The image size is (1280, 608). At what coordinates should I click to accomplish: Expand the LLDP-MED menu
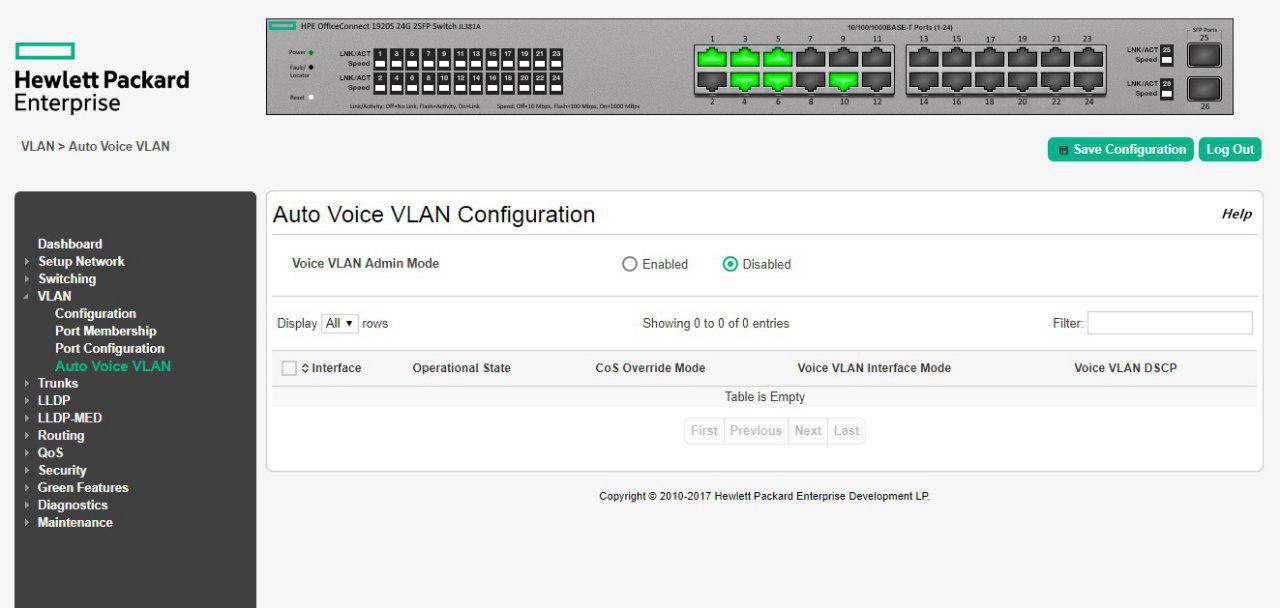pos(69,418)
